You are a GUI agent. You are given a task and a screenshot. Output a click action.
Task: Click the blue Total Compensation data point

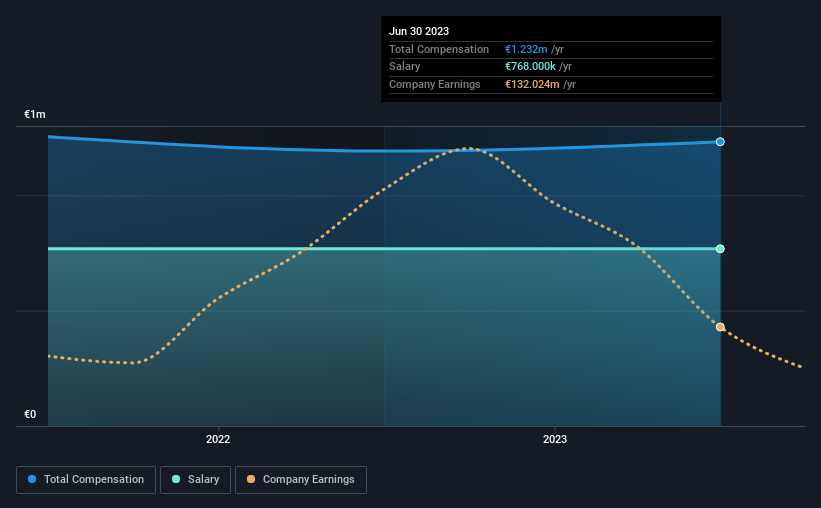[720, 142]
